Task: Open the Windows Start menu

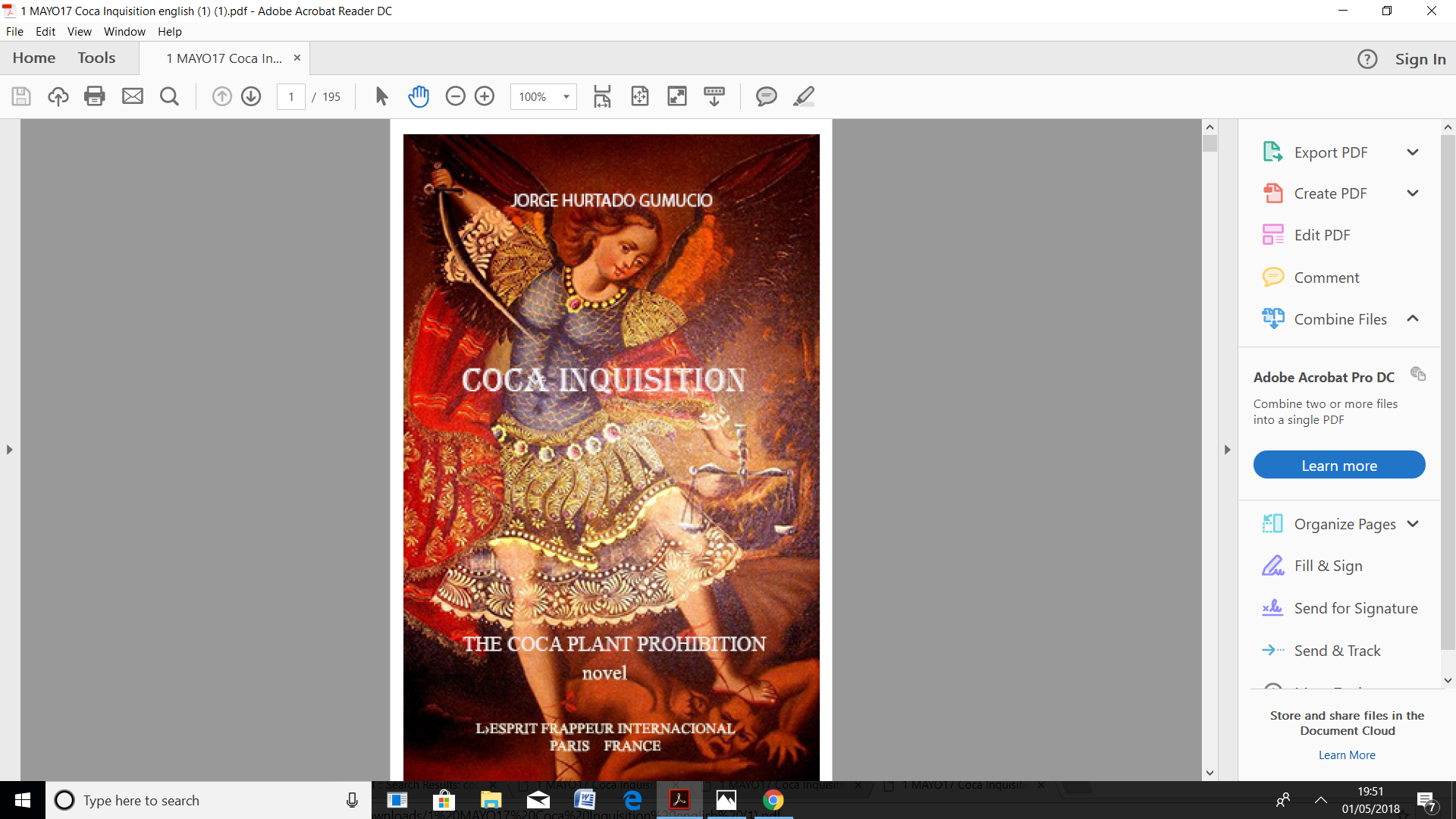Action: (23, 800)
